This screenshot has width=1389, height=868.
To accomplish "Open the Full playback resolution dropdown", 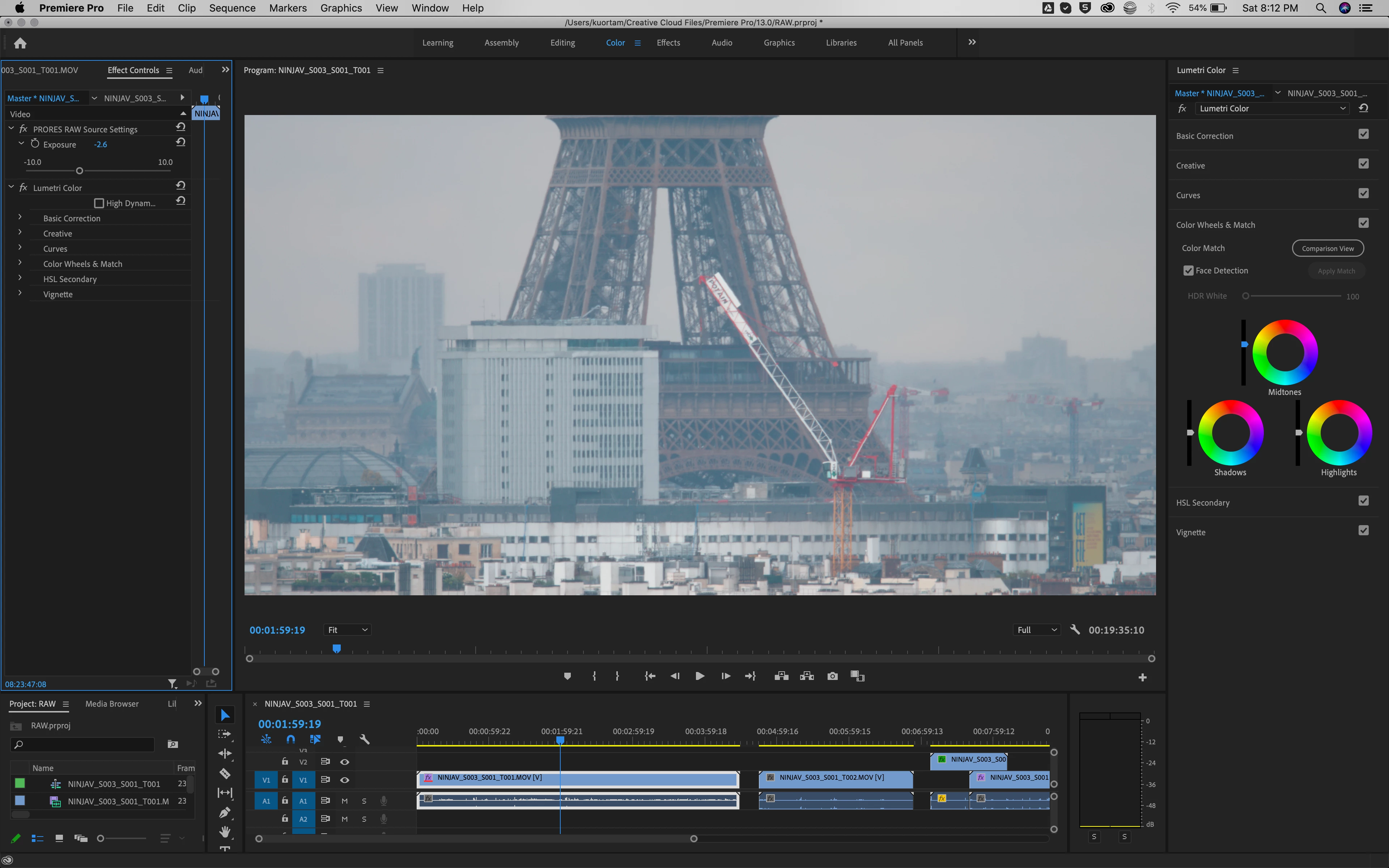I will [x=1037, y=630].
